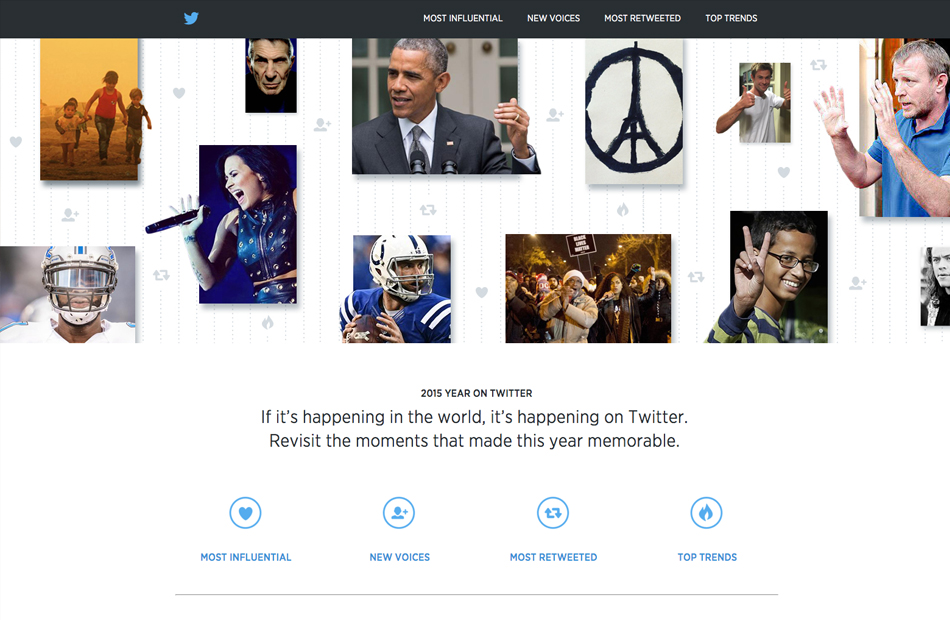Open the Top Trends text link
This screenshot has width=950, height=620.
pos(707,557)
